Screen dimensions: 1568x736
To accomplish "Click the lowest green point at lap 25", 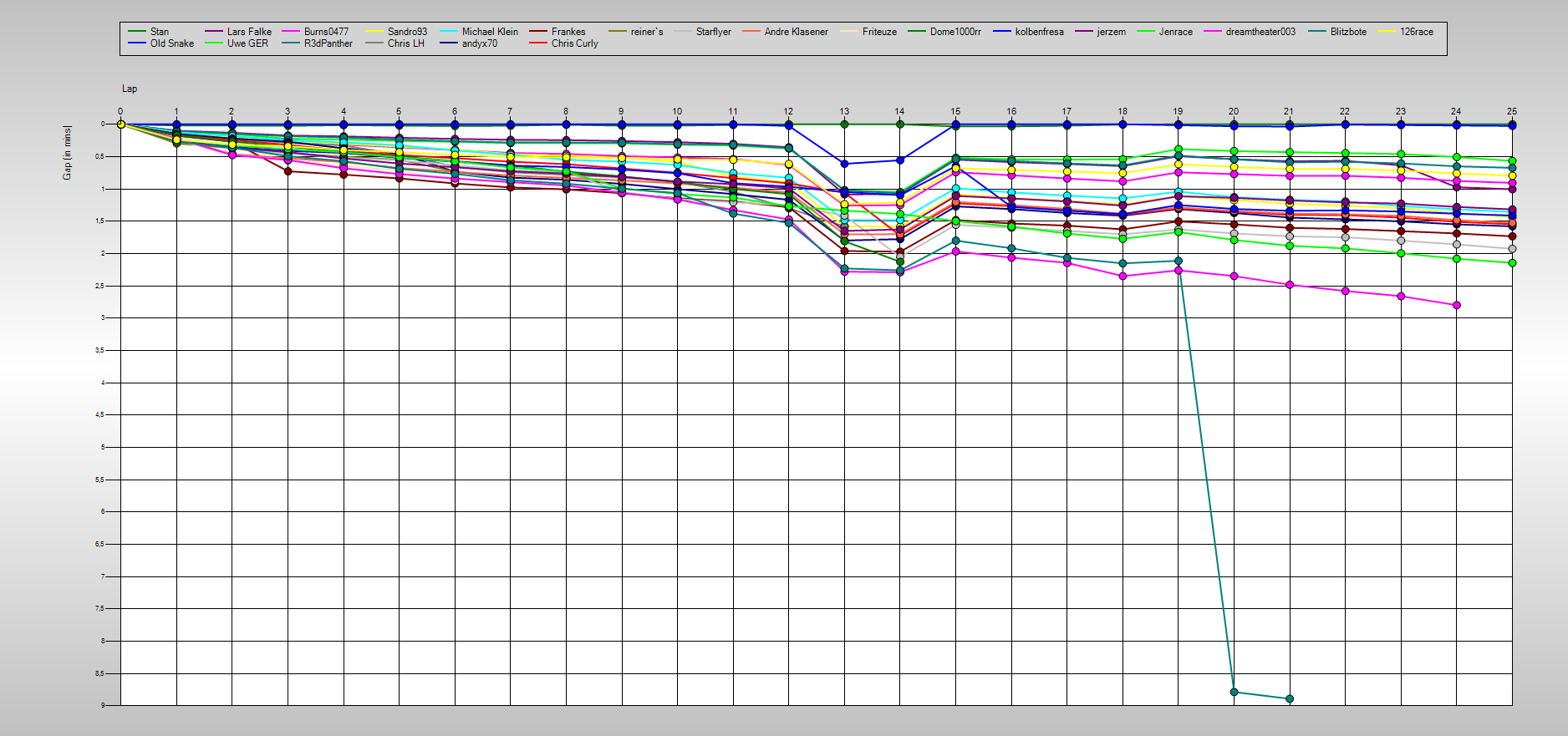I will click(1512, 263).
